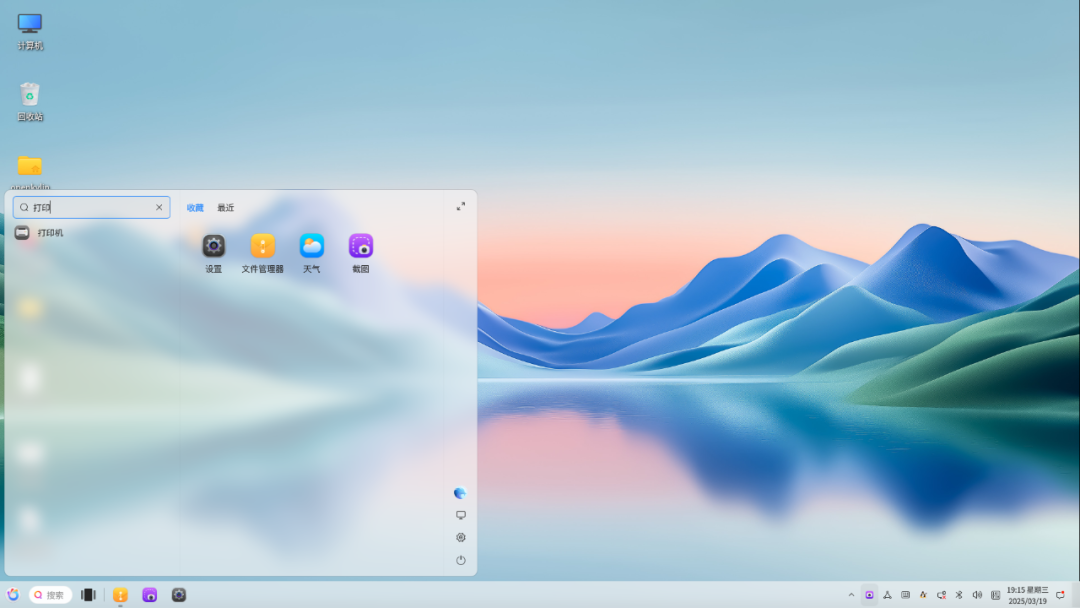Expand the start menu to fullscreen
This screenshot has width=1080, height=608.
click(x=461, y=207)
